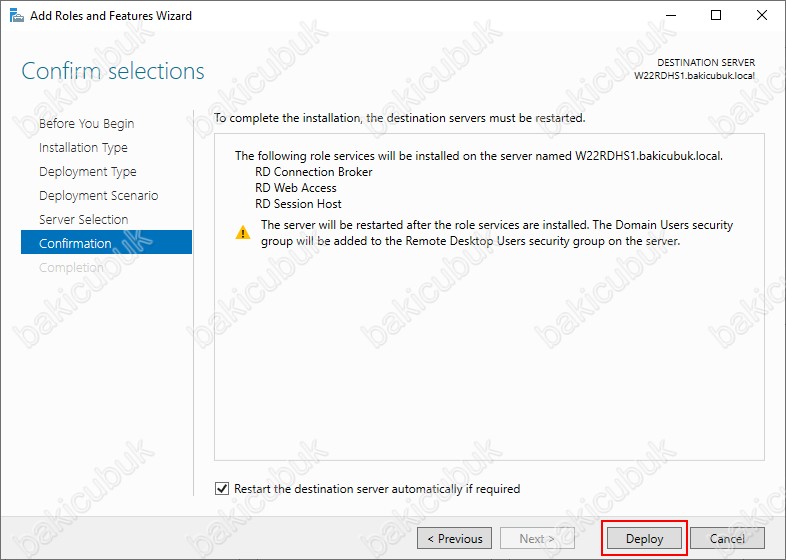786x560 pixels.
Task: Click the Restart automatically checkbox label text
Action: (377, 489)
